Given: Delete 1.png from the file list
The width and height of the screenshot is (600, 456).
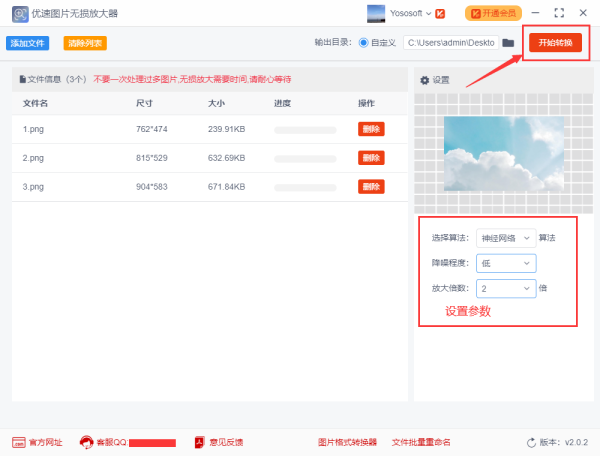Looking at the screenshot, I should [x=371, y=129].
